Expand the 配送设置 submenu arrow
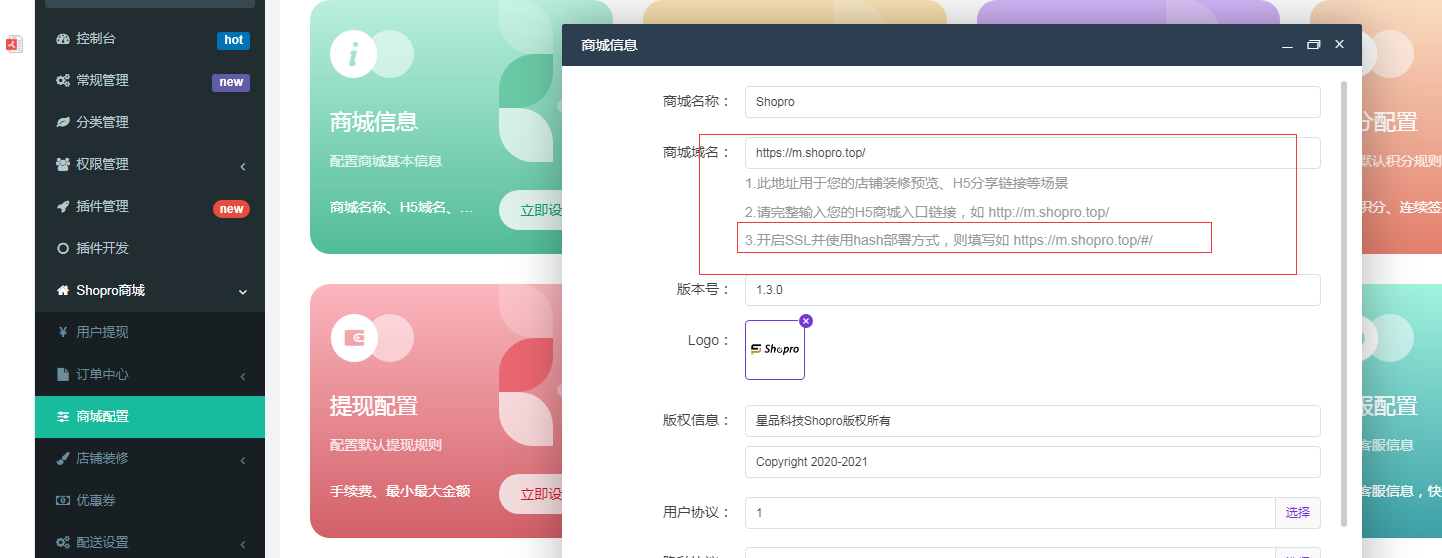This screenshot has height=558, width=1442. [243, 544]
